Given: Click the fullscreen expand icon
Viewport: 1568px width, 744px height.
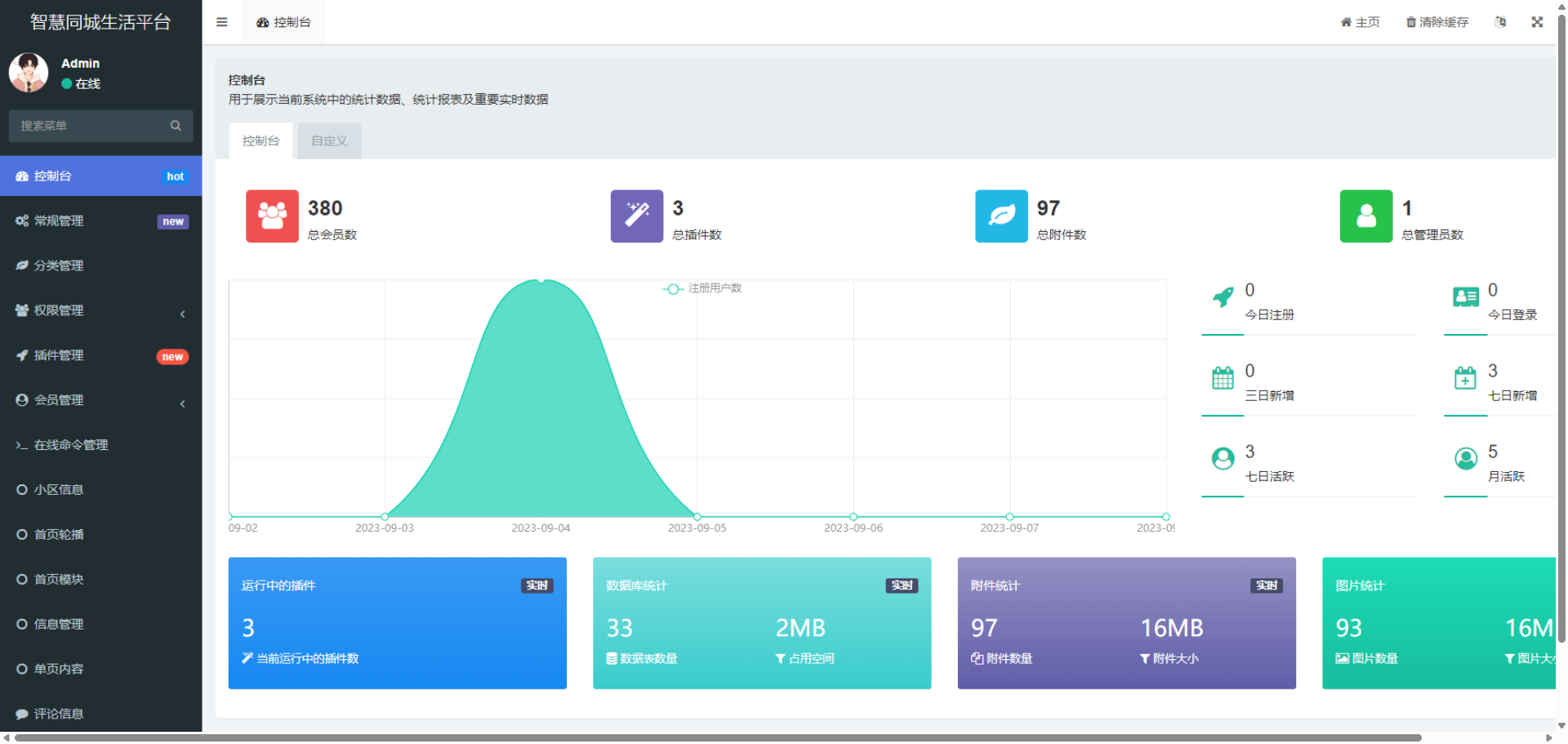Looking at the screenshot, I should (1537, 22).
